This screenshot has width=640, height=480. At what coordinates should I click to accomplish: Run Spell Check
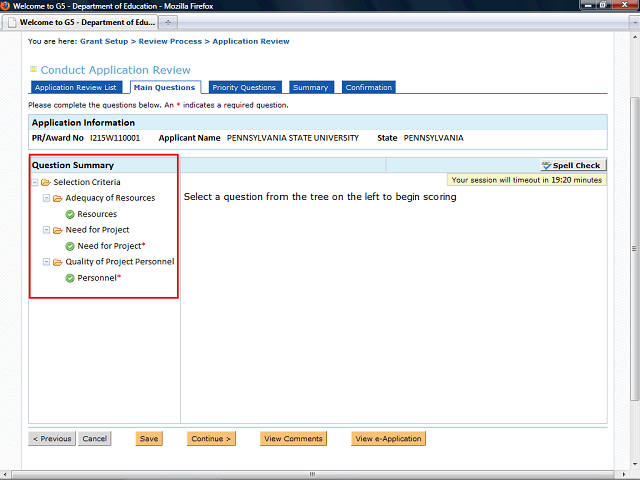573,165
